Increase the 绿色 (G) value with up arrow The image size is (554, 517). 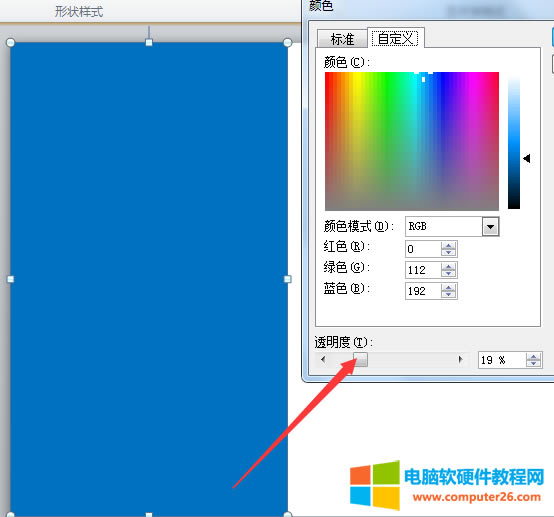coord(449,266)
